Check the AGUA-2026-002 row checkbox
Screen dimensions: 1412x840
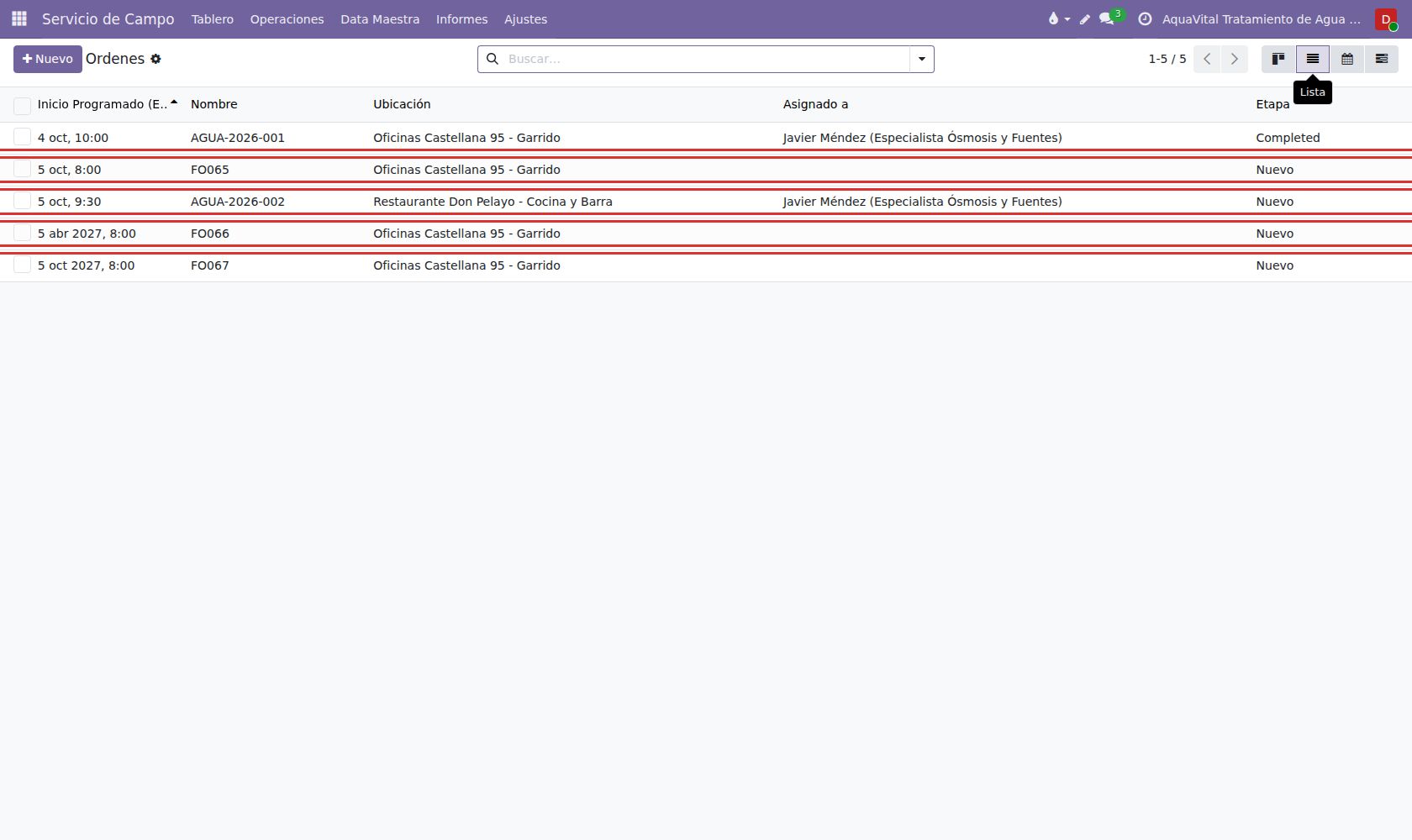click(22, 201)
